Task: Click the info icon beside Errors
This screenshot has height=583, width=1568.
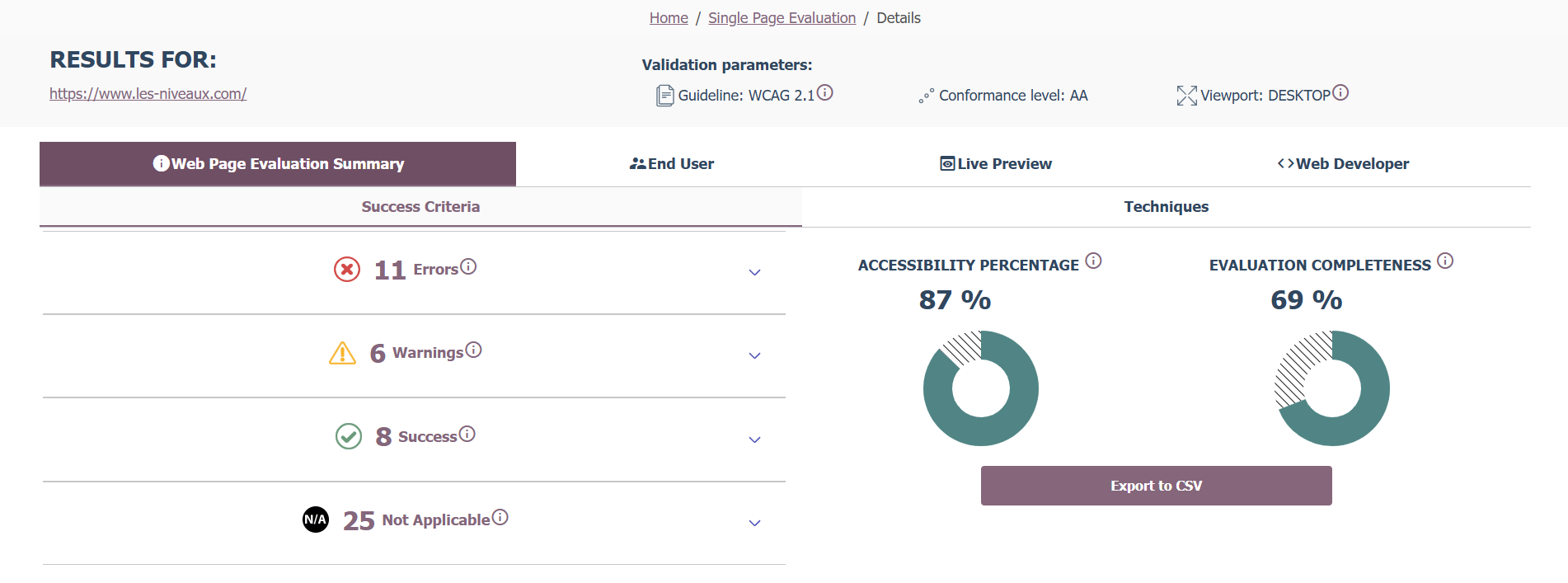Action: 468,266
